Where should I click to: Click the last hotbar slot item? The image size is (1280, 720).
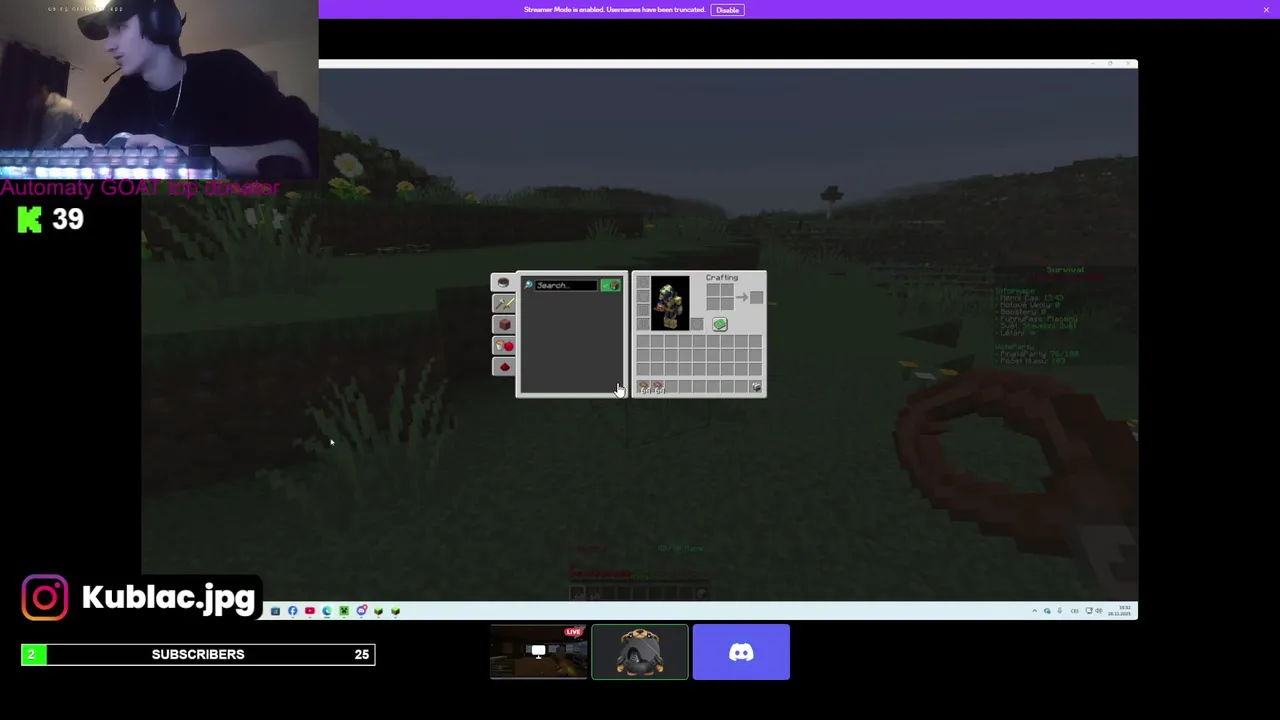click(x=755, y=386)
